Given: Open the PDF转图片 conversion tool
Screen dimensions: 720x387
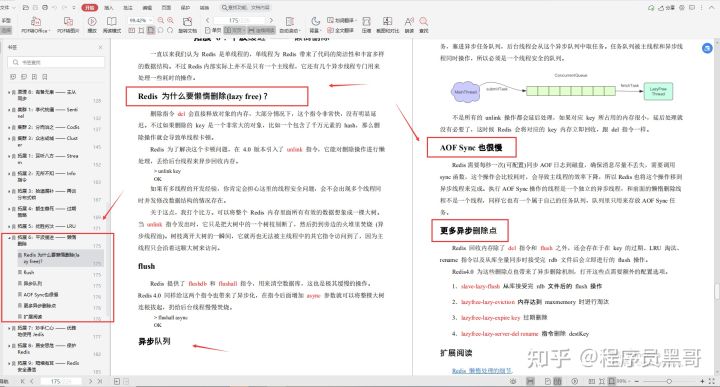Looking at the screenshot, I should [x=68, y=25].
